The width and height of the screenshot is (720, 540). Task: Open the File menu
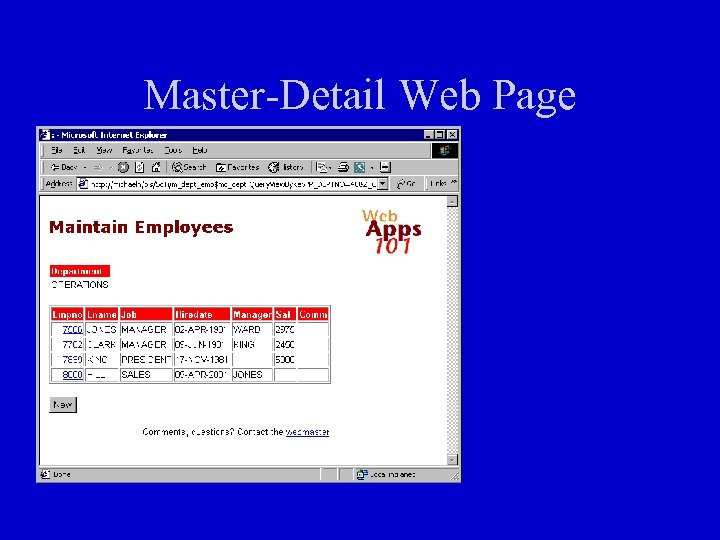pos(56,150)
